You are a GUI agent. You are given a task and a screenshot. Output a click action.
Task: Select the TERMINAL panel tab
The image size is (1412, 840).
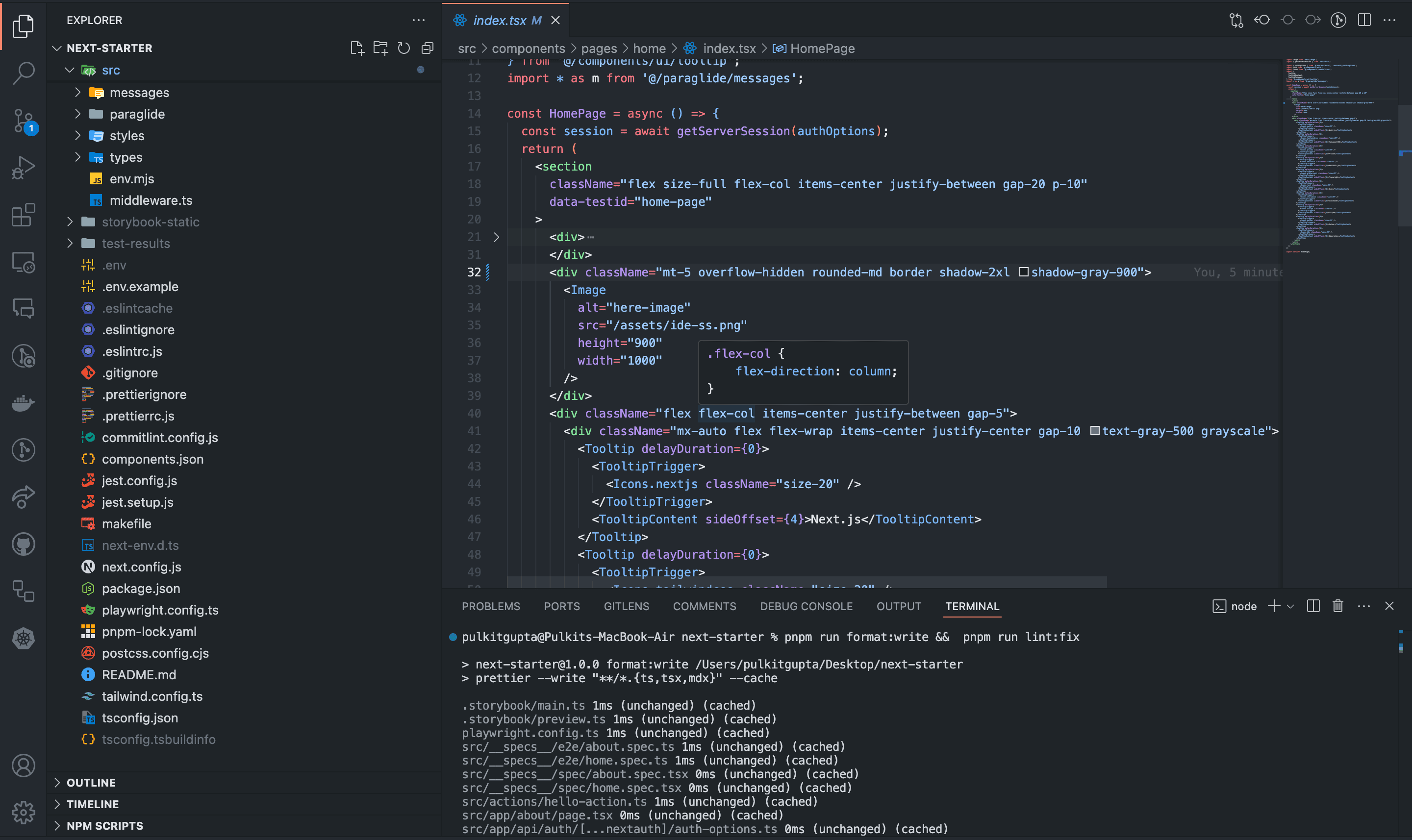click(x=972, y=606)
